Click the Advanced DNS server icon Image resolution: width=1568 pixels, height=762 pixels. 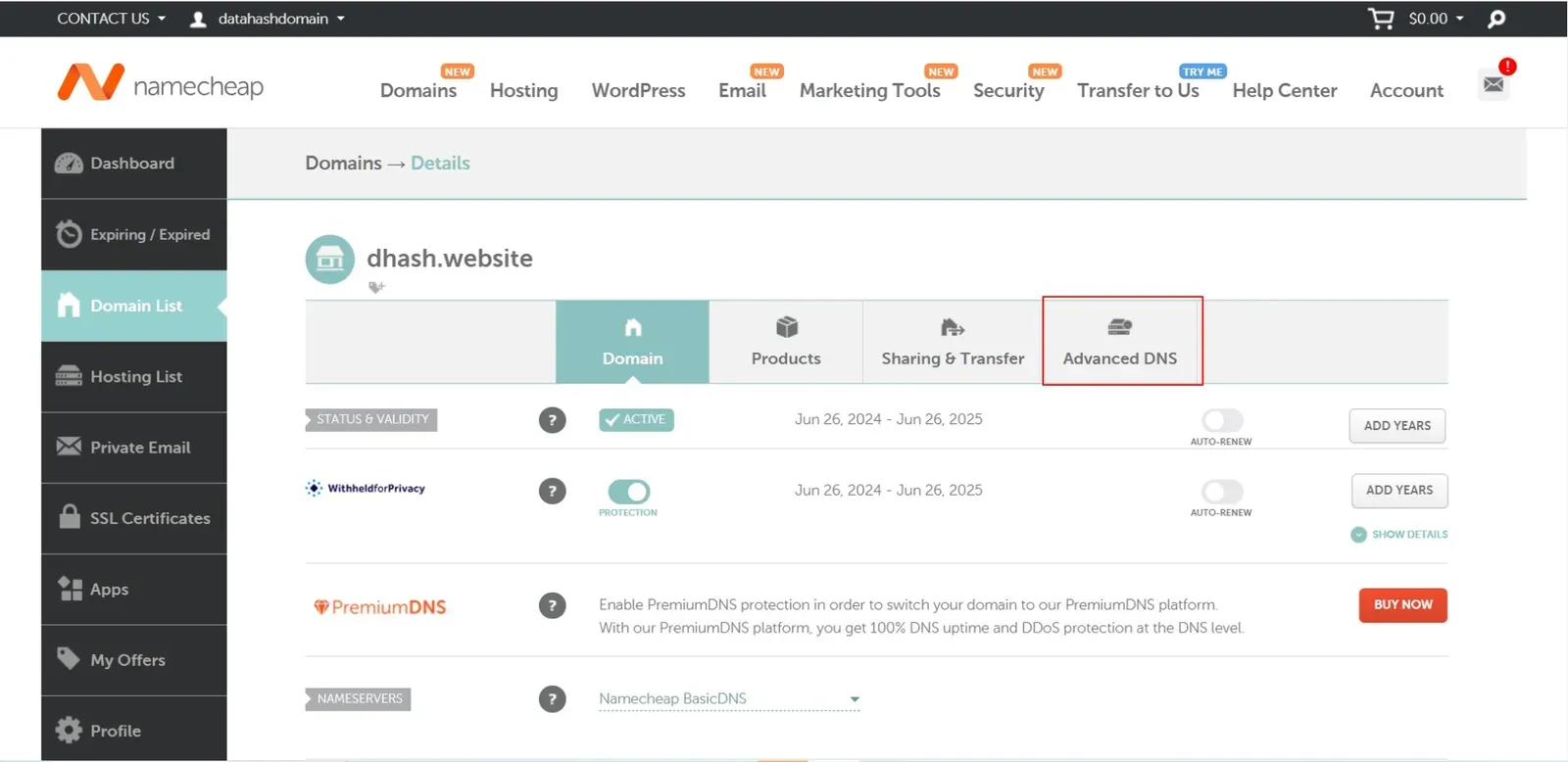click(x=1120, y=327)
